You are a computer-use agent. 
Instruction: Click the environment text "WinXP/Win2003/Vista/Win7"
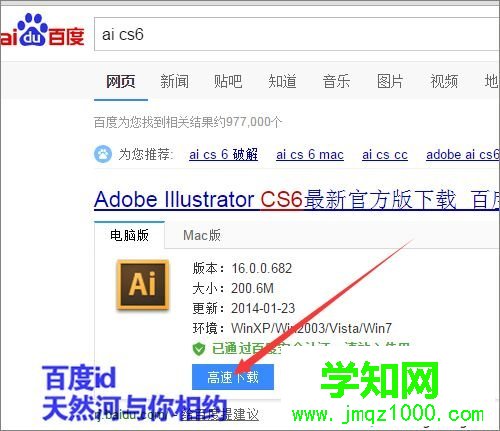[x=312, y=328]
